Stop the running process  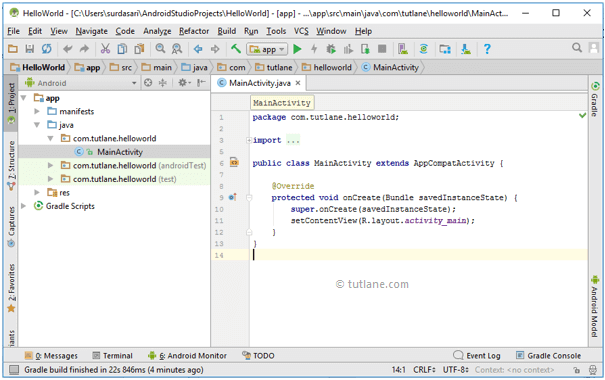click(x=382, y=49)
